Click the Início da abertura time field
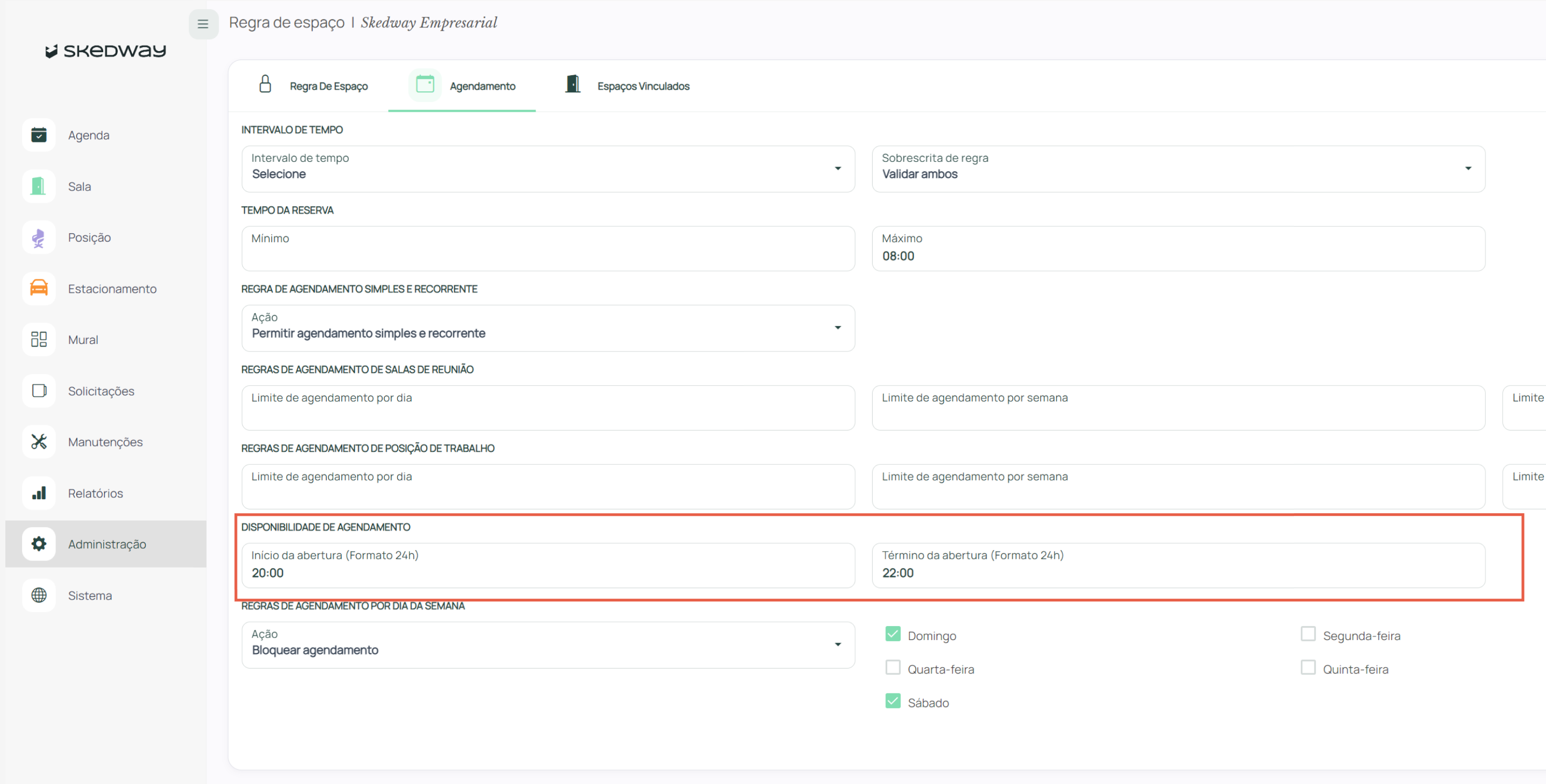This screenshot has width=1546, height=784. point(548,565)
